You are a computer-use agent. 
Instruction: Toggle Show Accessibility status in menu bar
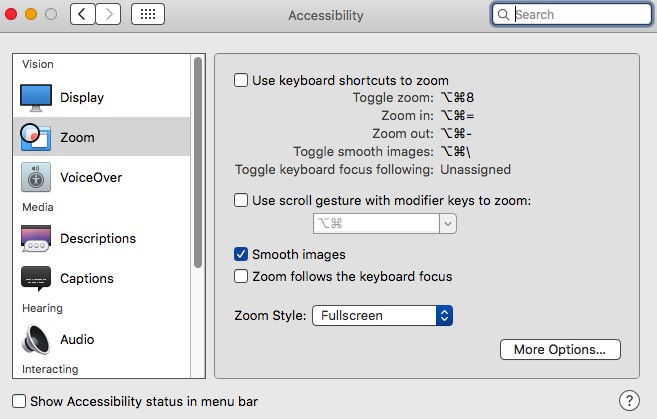coord(19,401)
